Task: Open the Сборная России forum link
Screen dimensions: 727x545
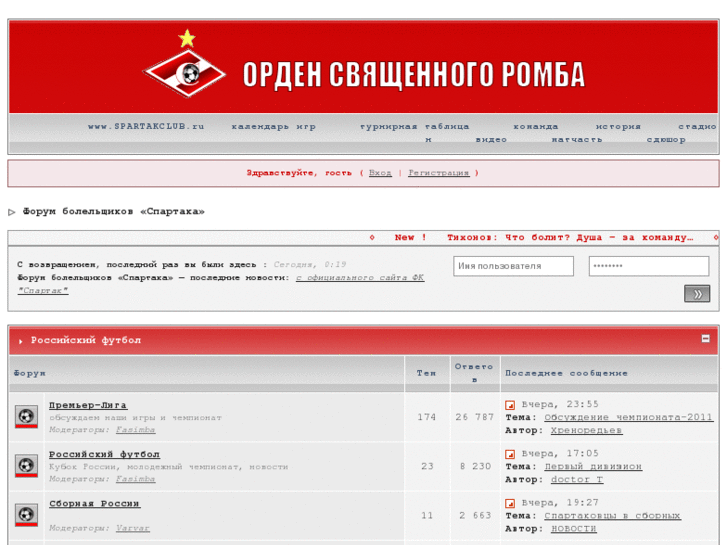Action: tap(94, 503)
